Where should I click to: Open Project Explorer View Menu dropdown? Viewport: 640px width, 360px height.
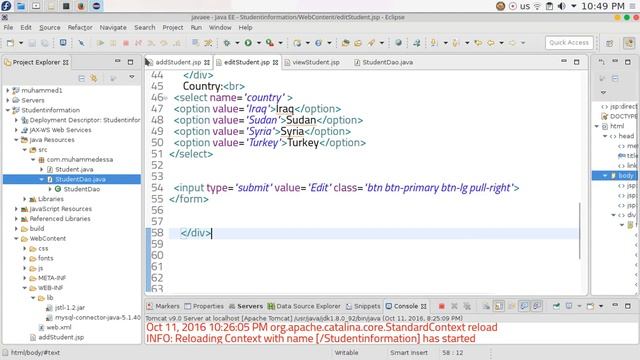coord(131,77)
